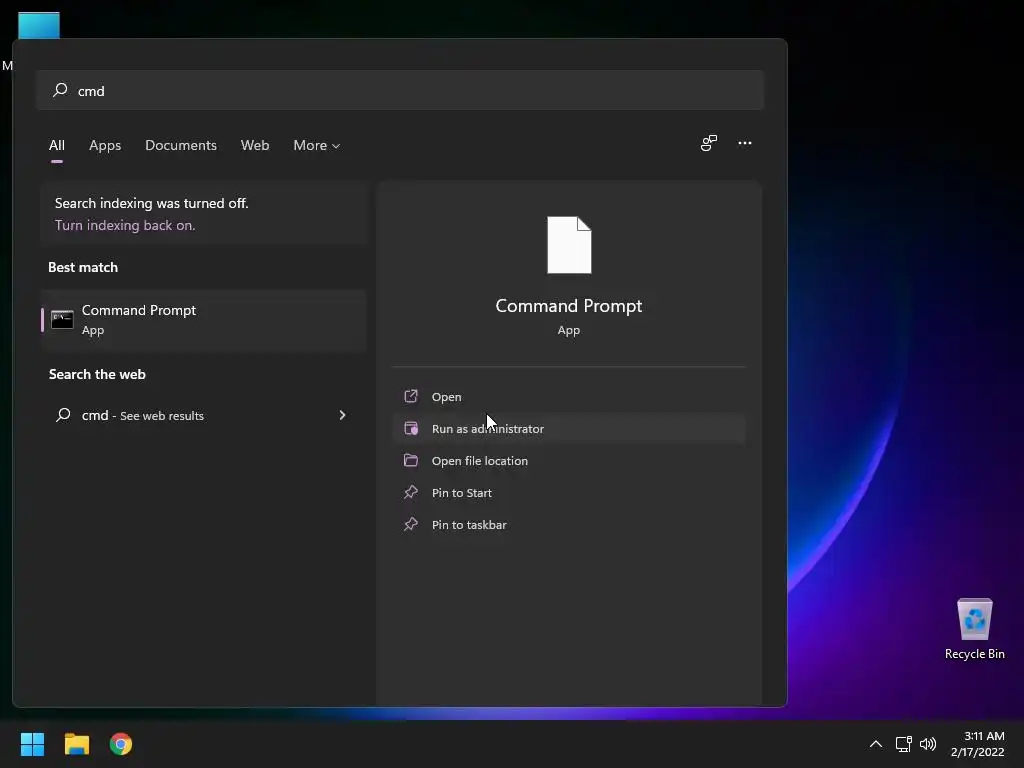The image size is (1024, 768).
Task: Choose Pin to Start
Action: pyautogui.click(x=569, y=492)
